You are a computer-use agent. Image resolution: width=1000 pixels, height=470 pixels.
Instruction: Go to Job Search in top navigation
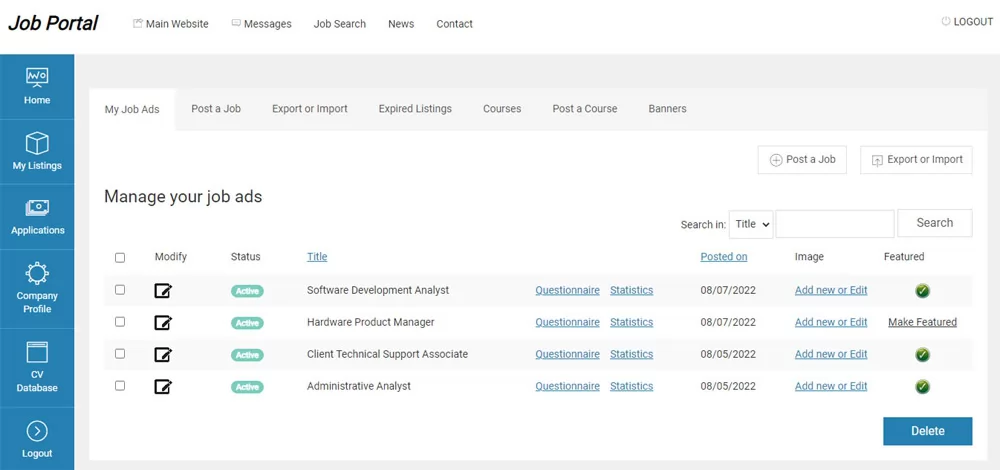[x=340, y=24]
